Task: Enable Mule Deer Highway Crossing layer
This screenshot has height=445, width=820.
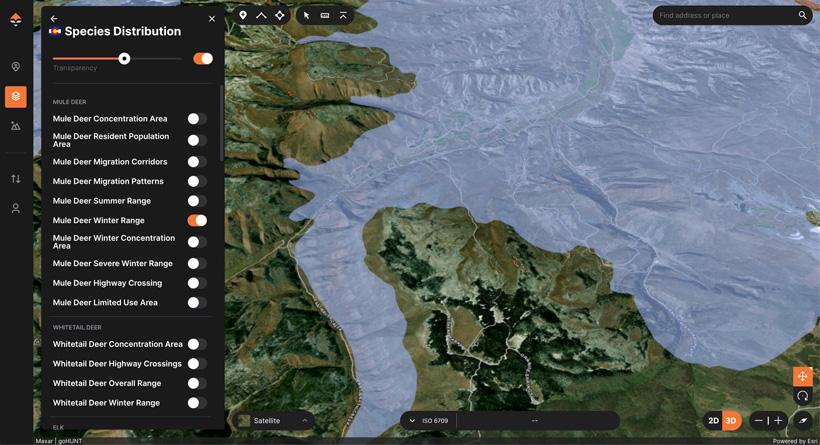Action: (197, 283)
